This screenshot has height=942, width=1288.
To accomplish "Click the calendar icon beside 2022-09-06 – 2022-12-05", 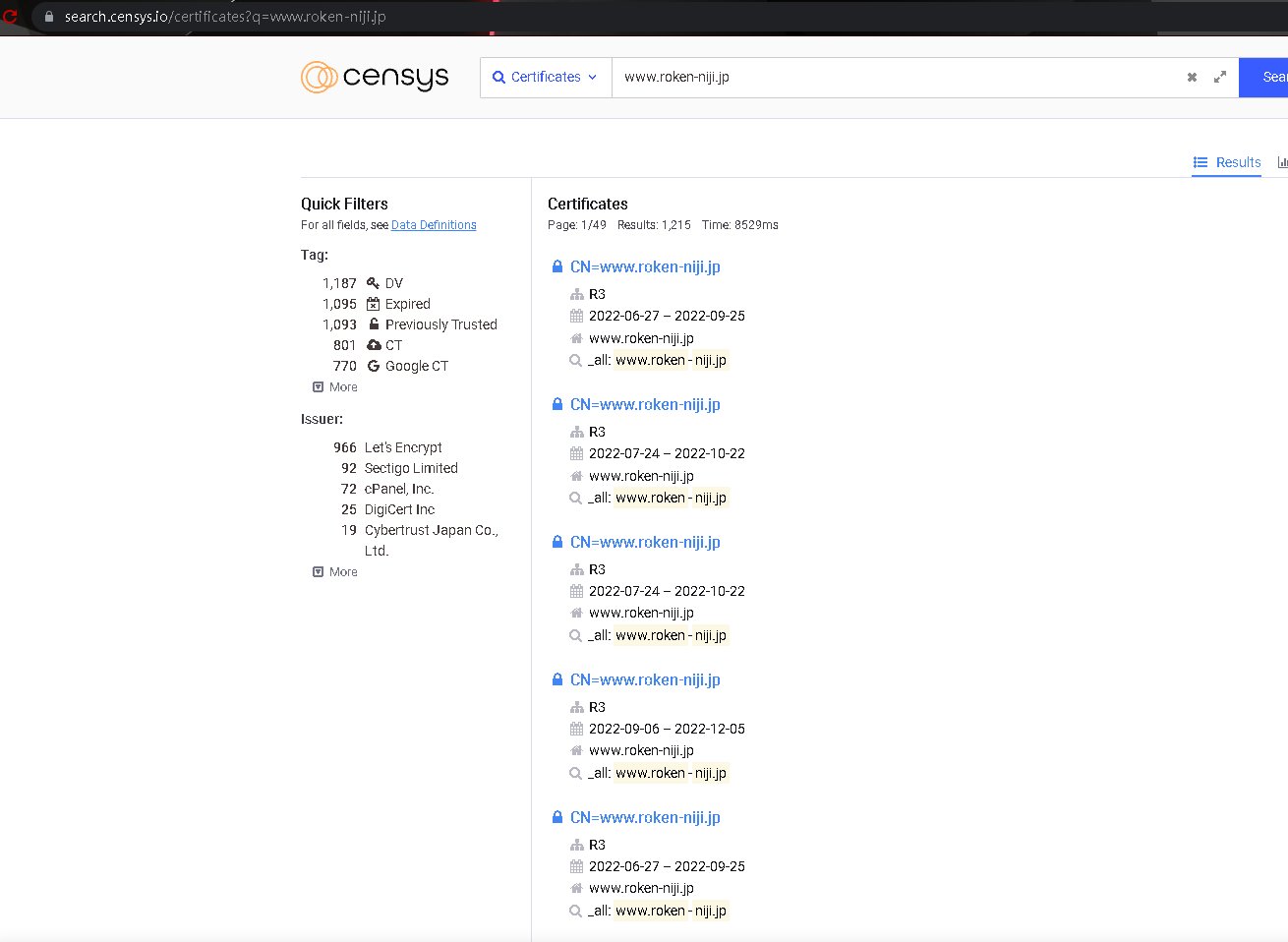I will click(x=577, y=729).
